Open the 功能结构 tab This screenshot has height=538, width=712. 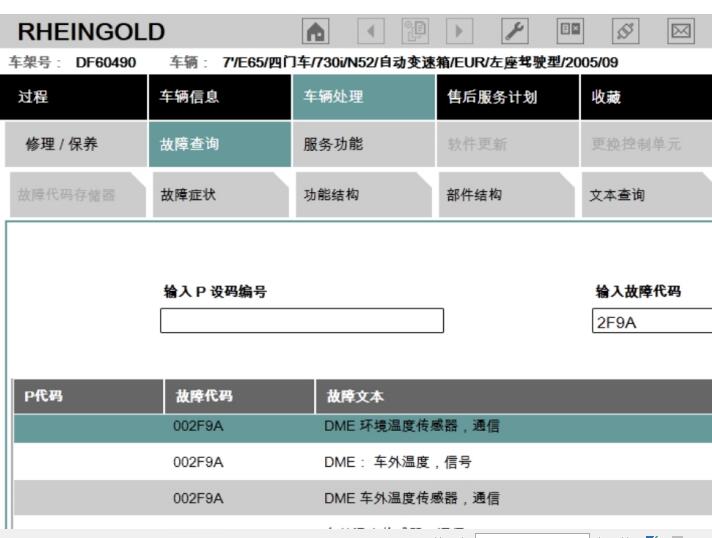364,195
